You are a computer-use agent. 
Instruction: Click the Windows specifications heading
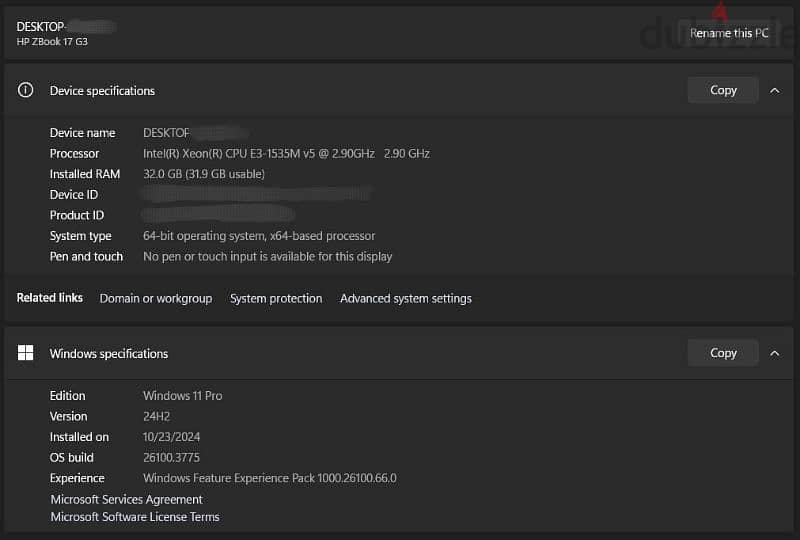click(x=109, y=354)
